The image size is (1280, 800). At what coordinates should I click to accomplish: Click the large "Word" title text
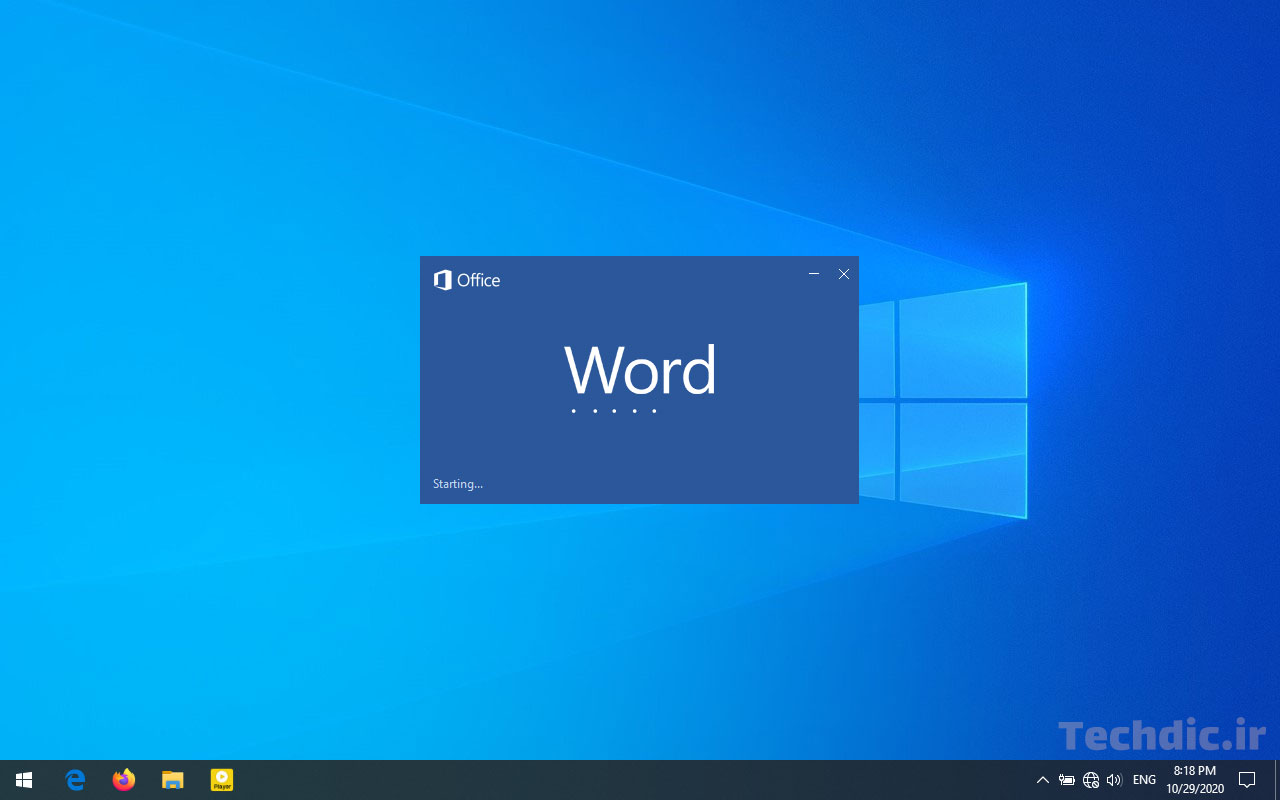tap(640, 370)
